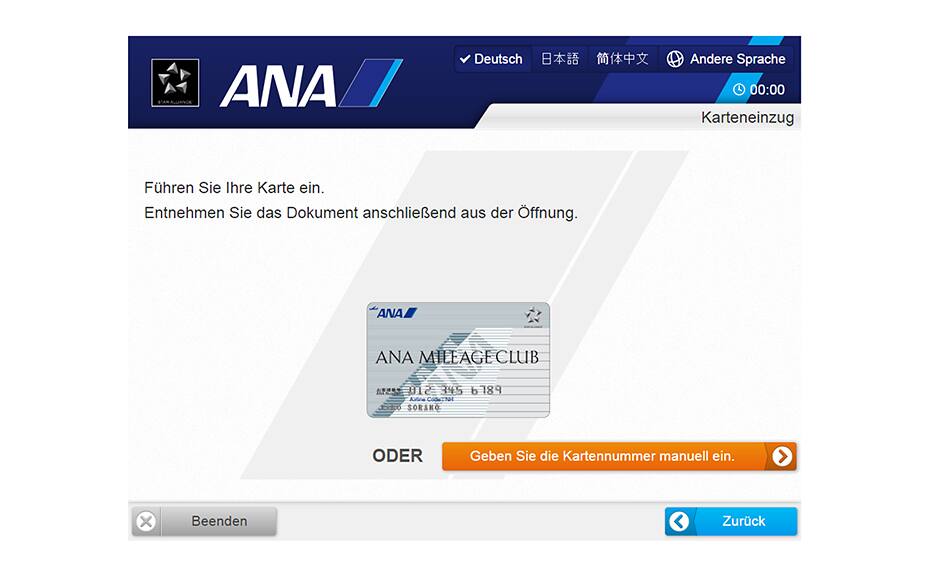Image resolution: width=930 pixels, height=575 pixels.
Task: Click the X icon on Beenden button
Action: click(x=146, y=522)
